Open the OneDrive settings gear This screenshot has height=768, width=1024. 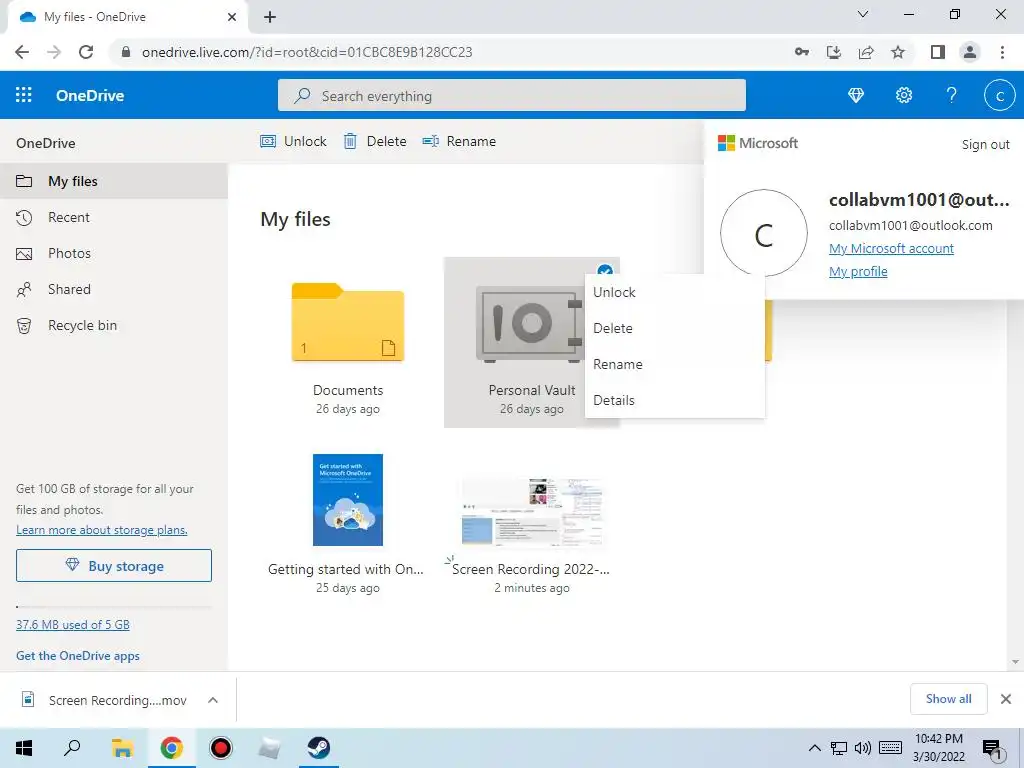[904, 95]
